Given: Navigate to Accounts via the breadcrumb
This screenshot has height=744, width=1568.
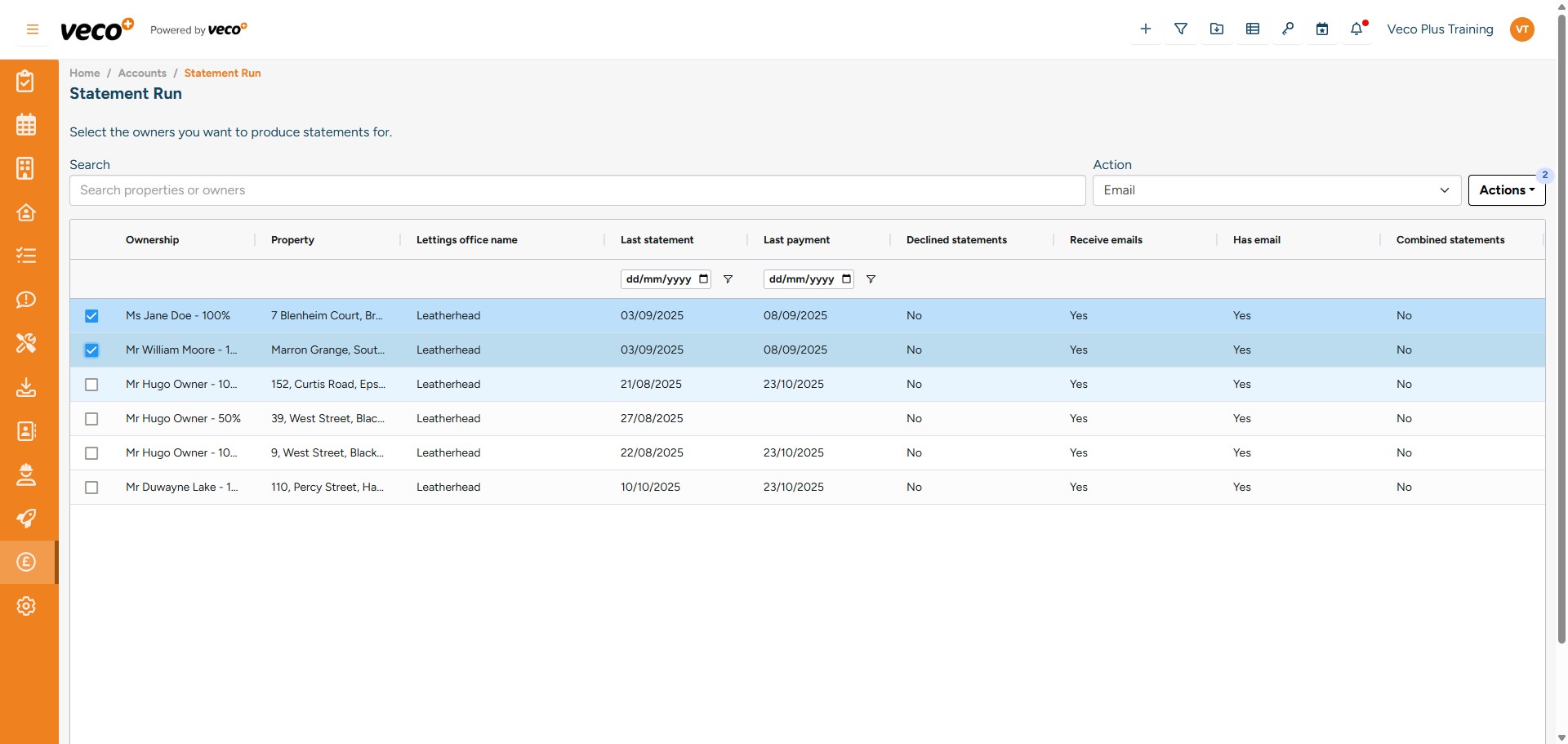Looking at the screenshot, I should click(x=141, y=73).
